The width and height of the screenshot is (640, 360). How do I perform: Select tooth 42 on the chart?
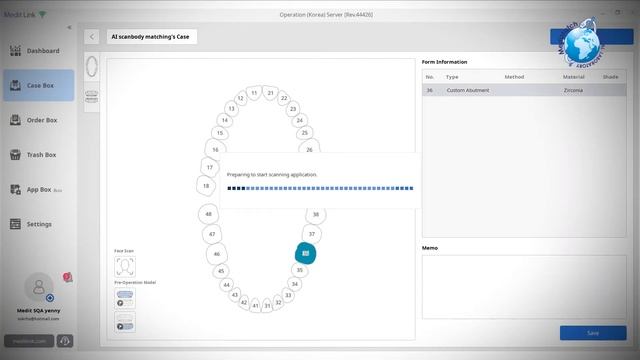[x=244, y=302]
